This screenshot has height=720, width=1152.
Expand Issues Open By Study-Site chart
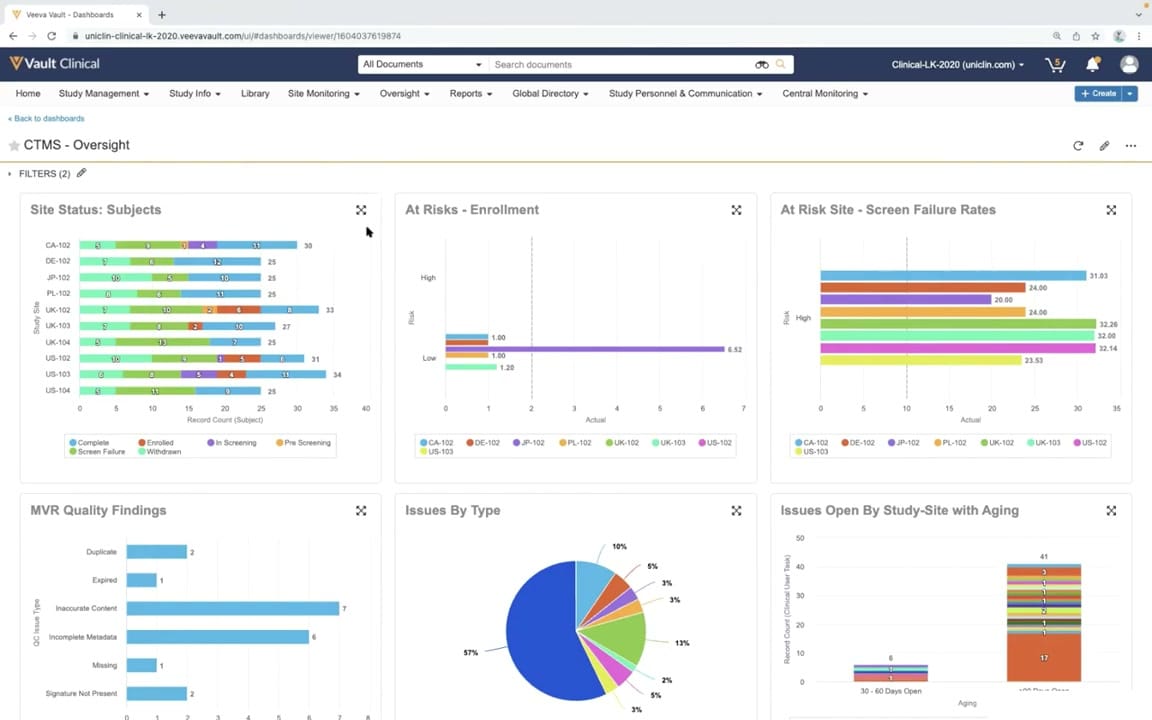click(1111, 511)
